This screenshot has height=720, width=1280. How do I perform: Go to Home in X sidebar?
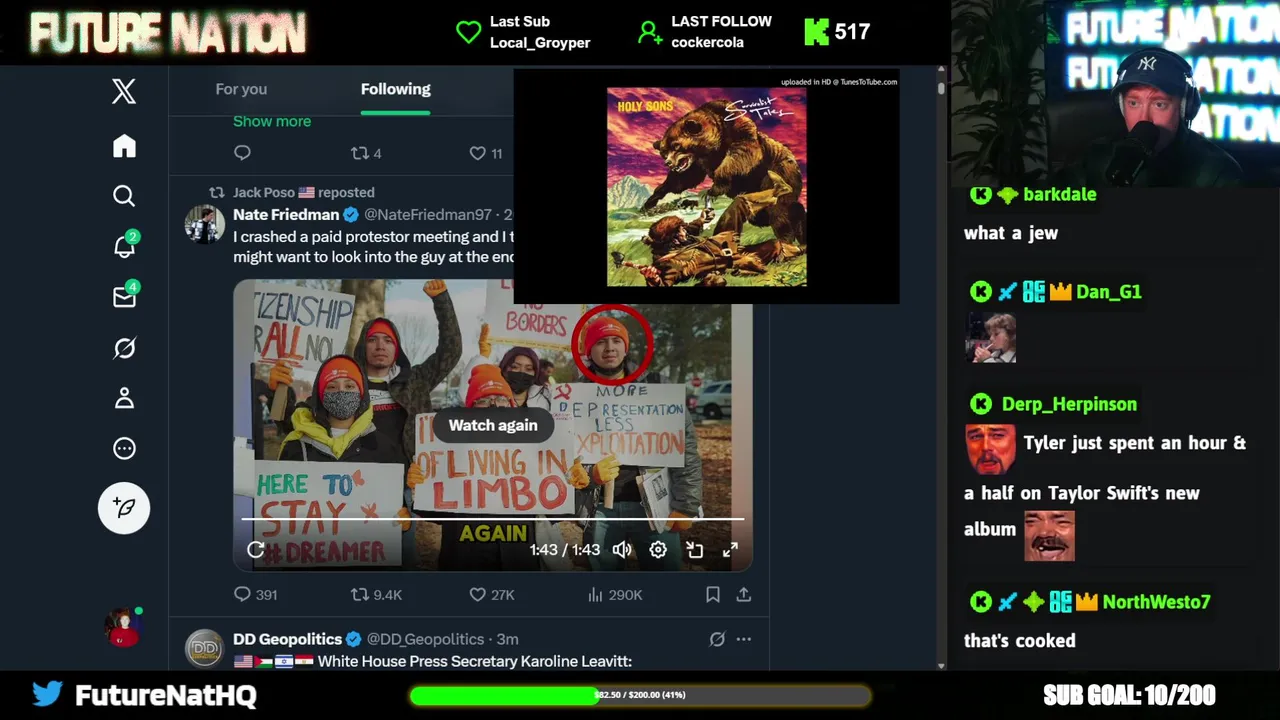pyautogui.click(x=124, y=146)
